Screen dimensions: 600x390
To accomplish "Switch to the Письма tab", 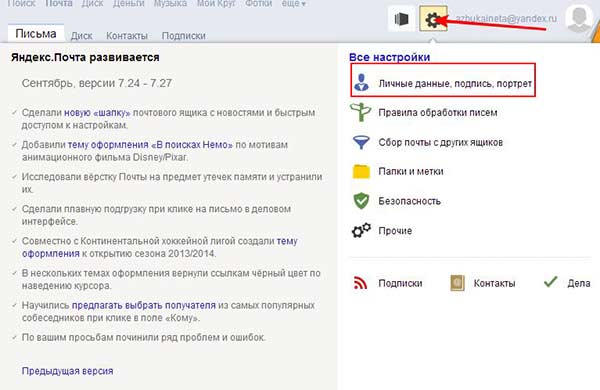I will pyautogui.click(x=36, y=34).
